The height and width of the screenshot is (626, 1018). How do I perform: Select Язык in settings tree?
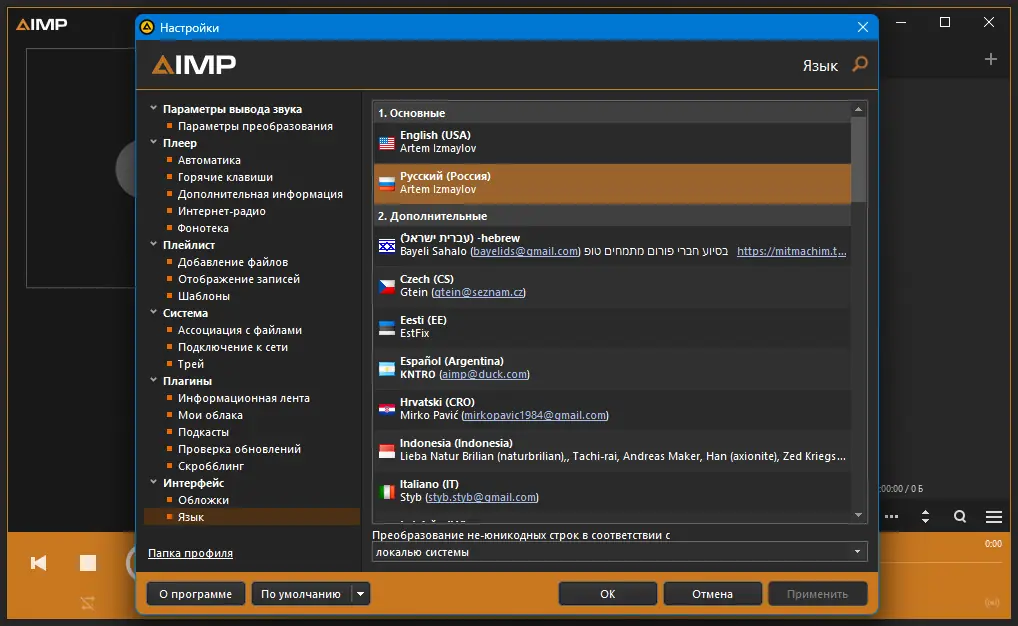[252, 517]
